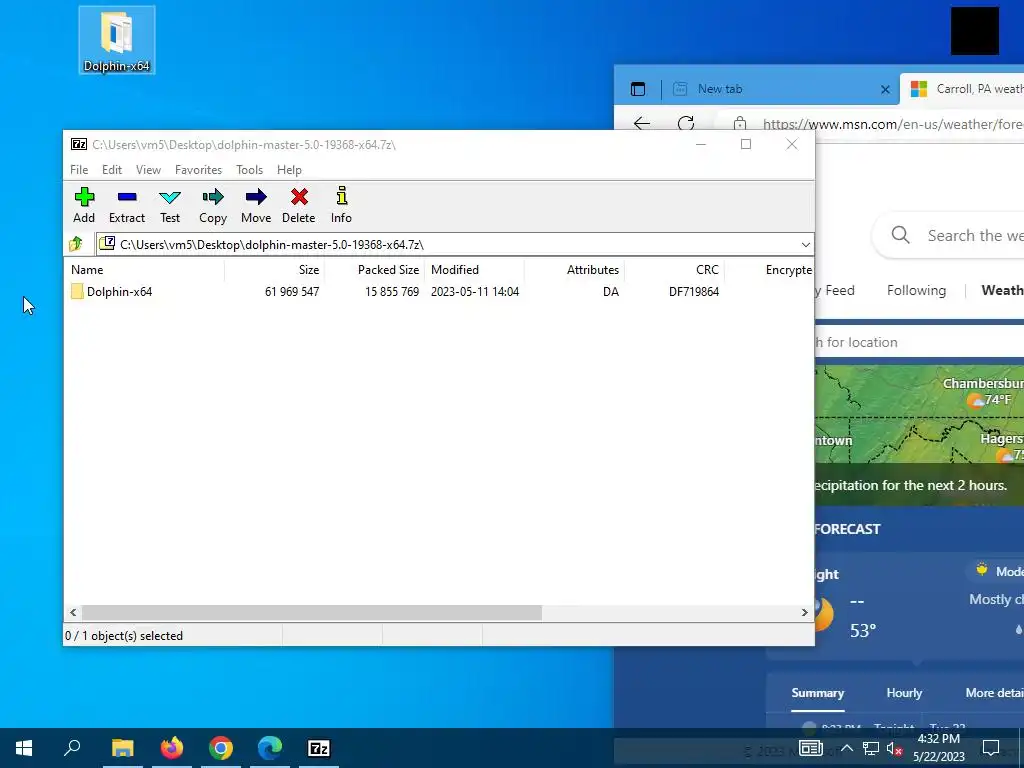This screenshot has width=1024, height=768.
Task: Expand the 7-Zip address path dropdown
Action: (806, 244)
